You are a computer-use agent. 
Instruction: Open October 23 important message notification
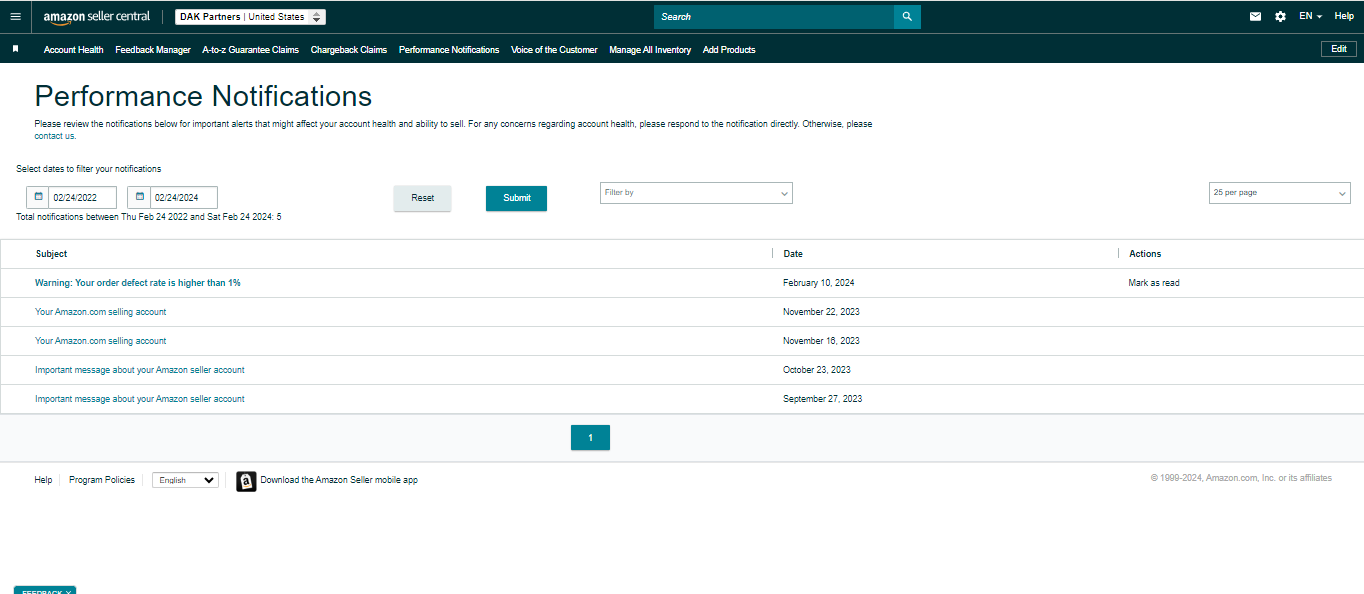[140, 370]
